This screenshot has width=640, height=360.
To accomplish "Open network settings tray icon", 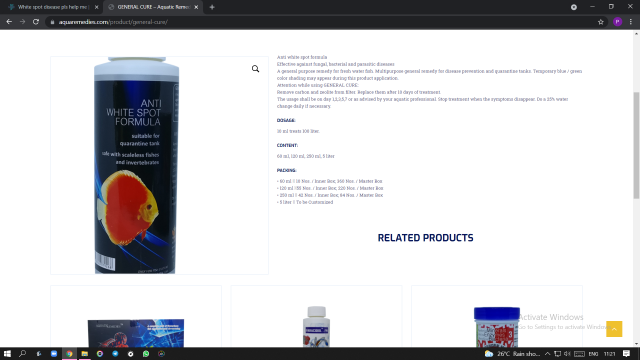I will click(x=558, y=354).
